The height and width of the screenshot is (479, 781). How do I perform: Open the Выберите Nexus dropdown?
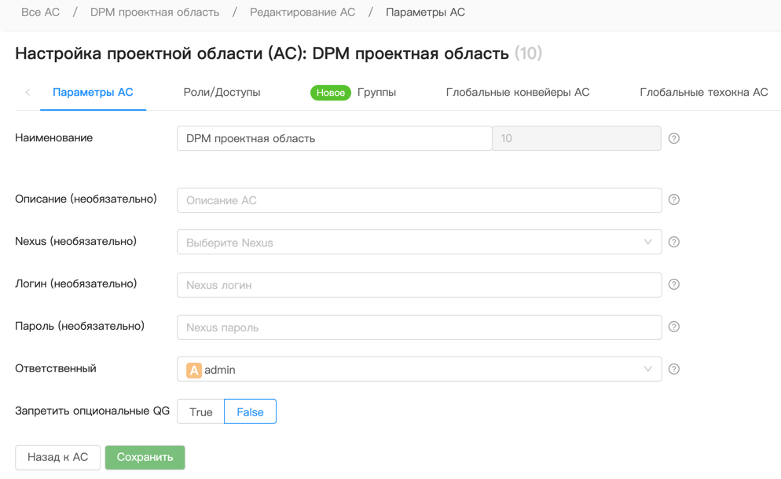pyautogui.click(x=418, y=242)
